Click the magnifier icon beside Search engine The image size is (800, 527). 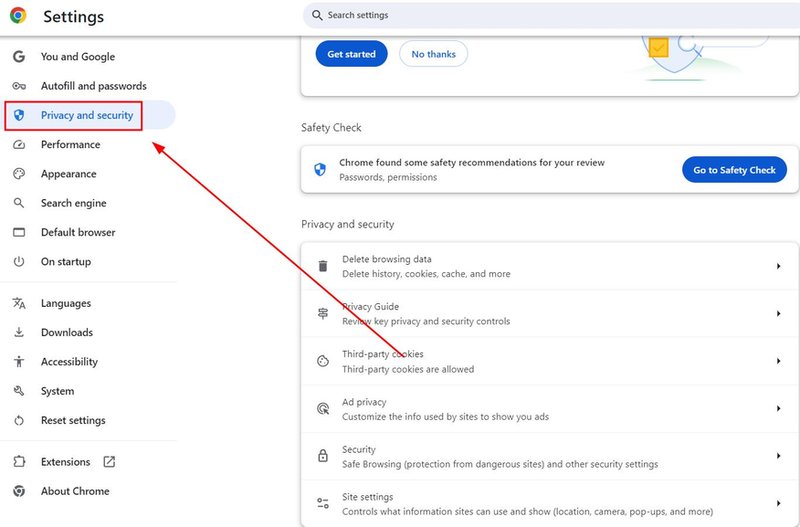coord(19,203)
